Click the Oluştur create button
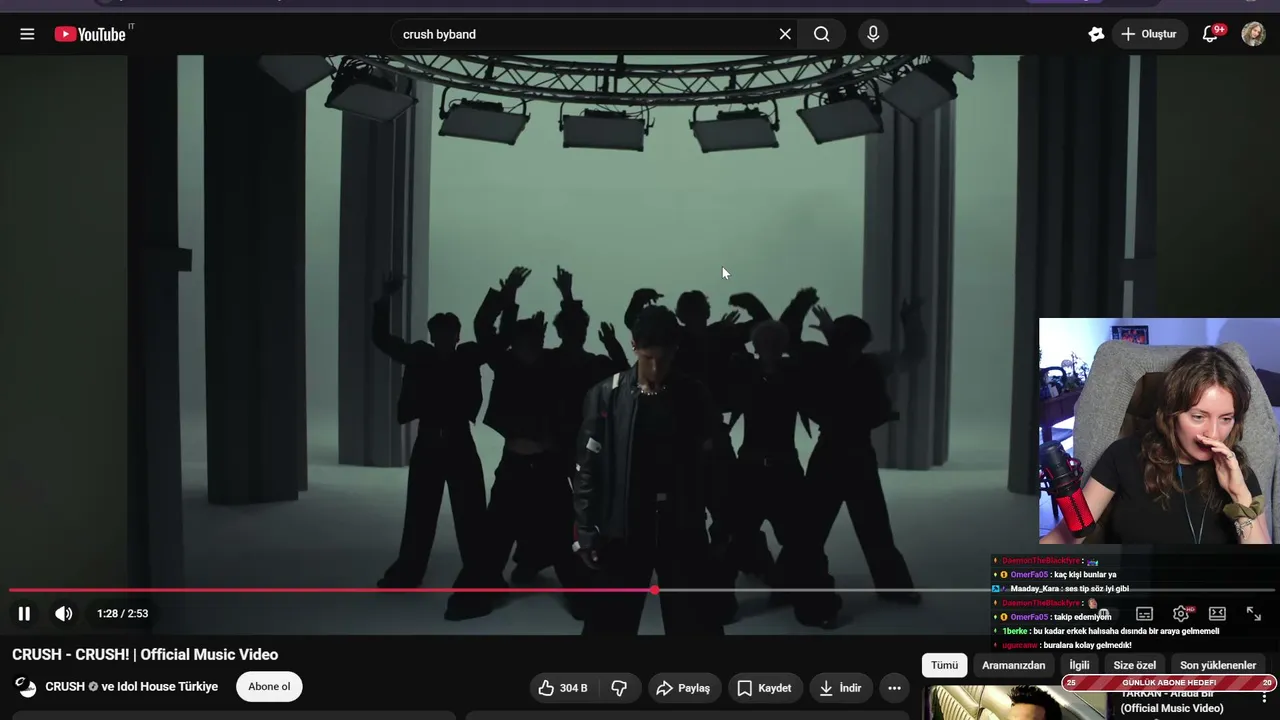 click(1148, 34)
